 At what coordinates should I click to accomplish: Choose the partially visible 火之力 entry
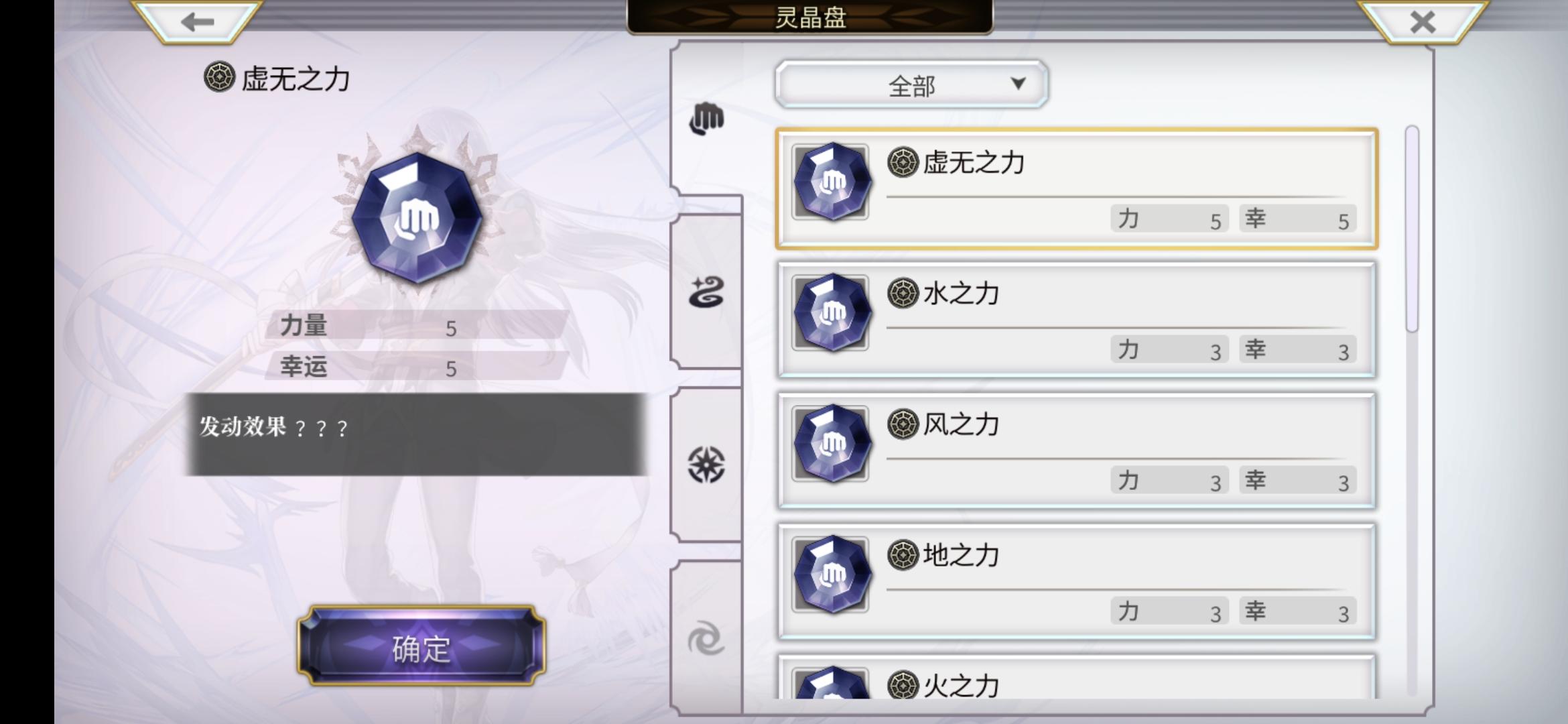(1077, 677)
